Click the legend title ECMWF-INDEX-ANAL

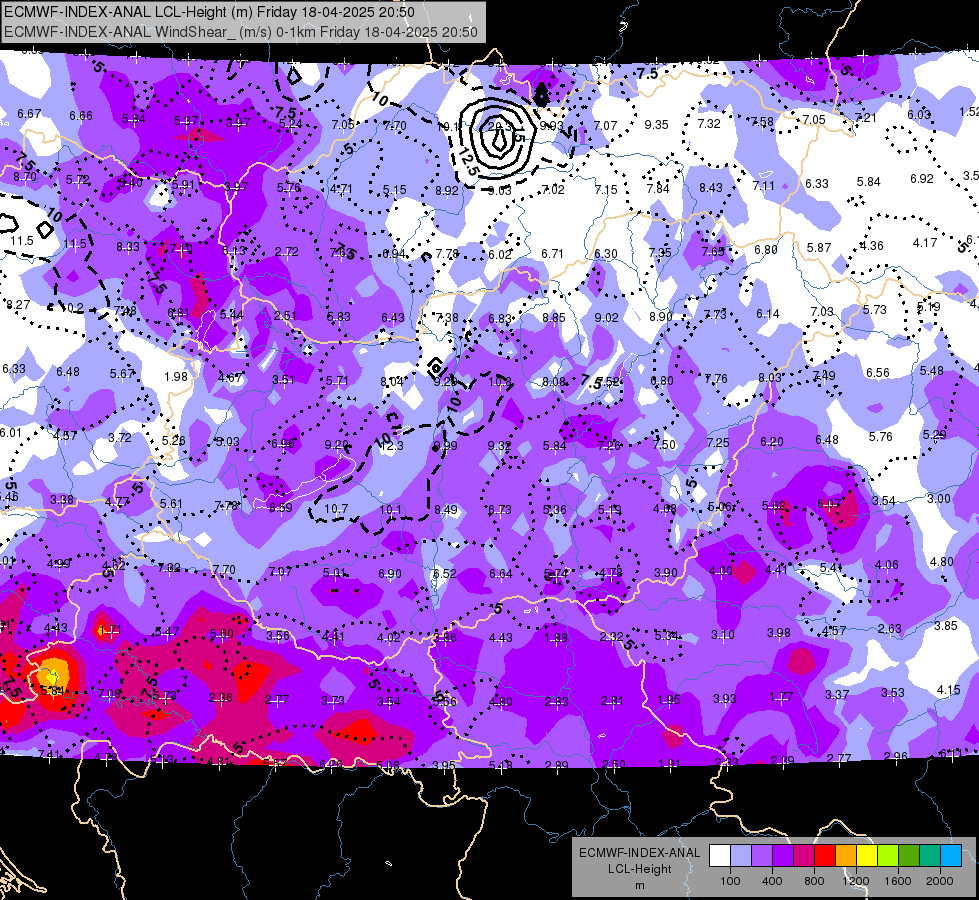coord(639,853)
